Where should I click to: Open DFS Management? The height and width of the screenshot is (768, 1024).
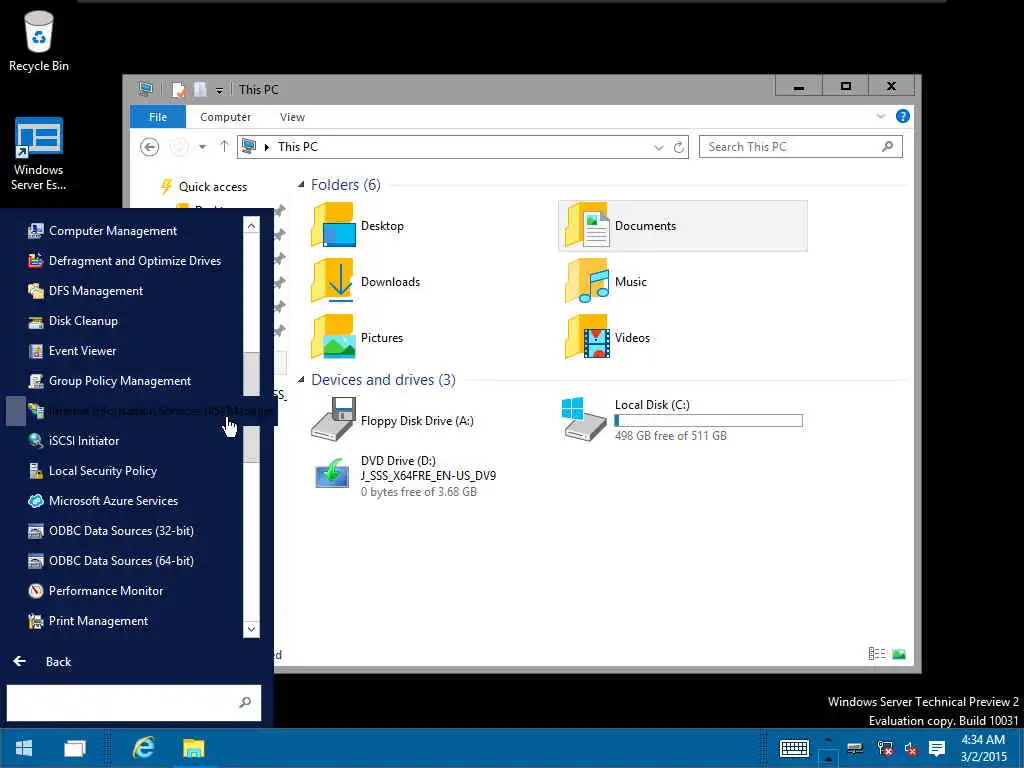coord(124,291)
